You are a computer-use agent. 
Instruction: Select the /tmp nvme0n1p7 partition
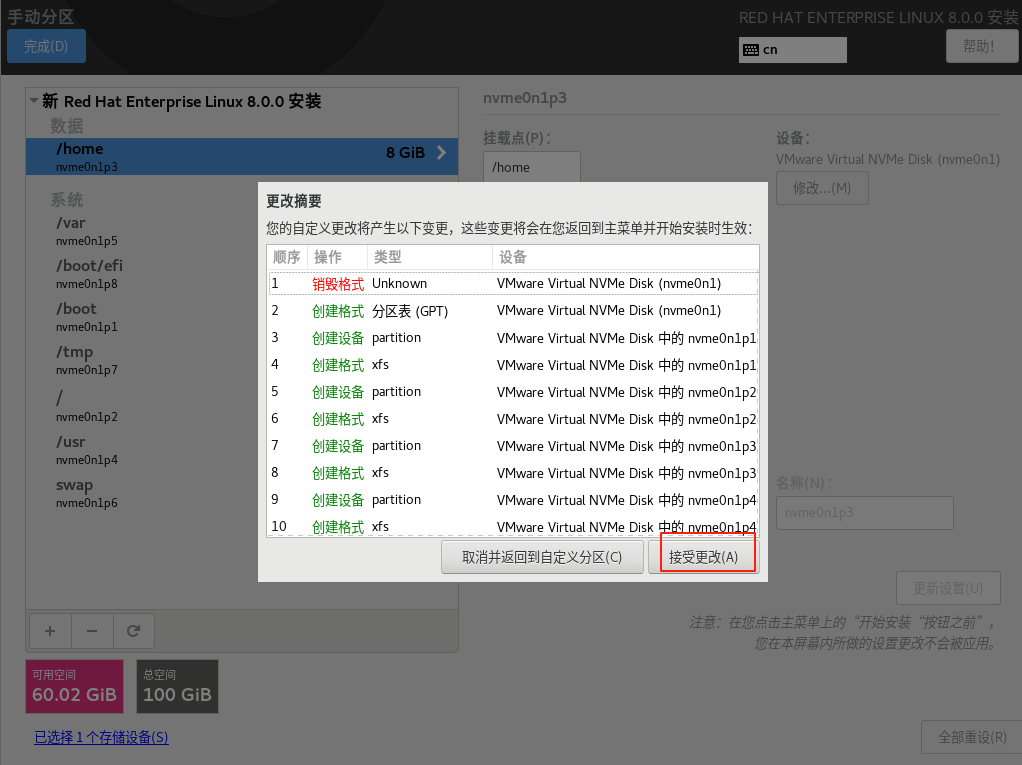coord(242,360)
